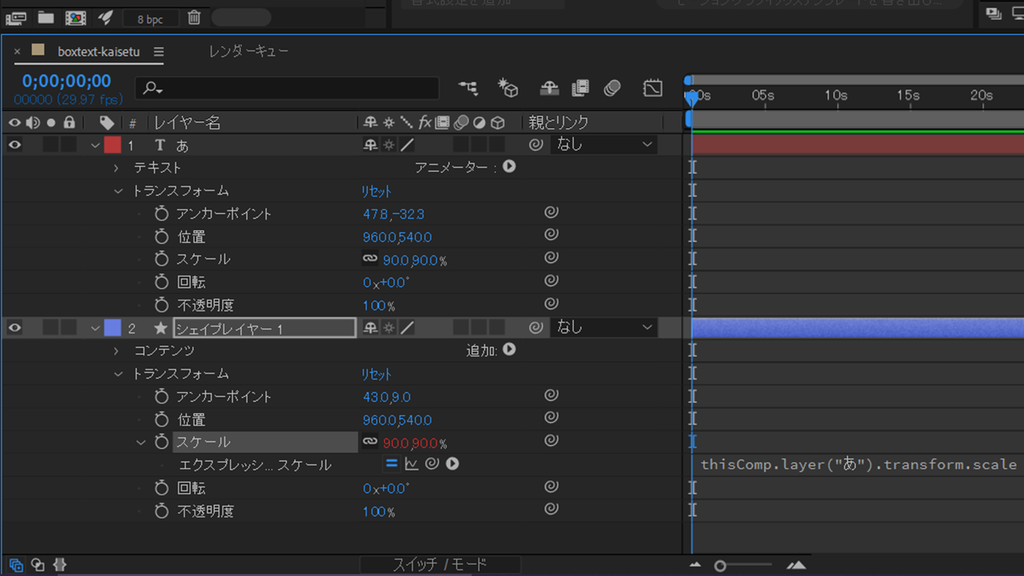
Task: Open parent dropdown なし for layer あ
Action: coord(603,144)
